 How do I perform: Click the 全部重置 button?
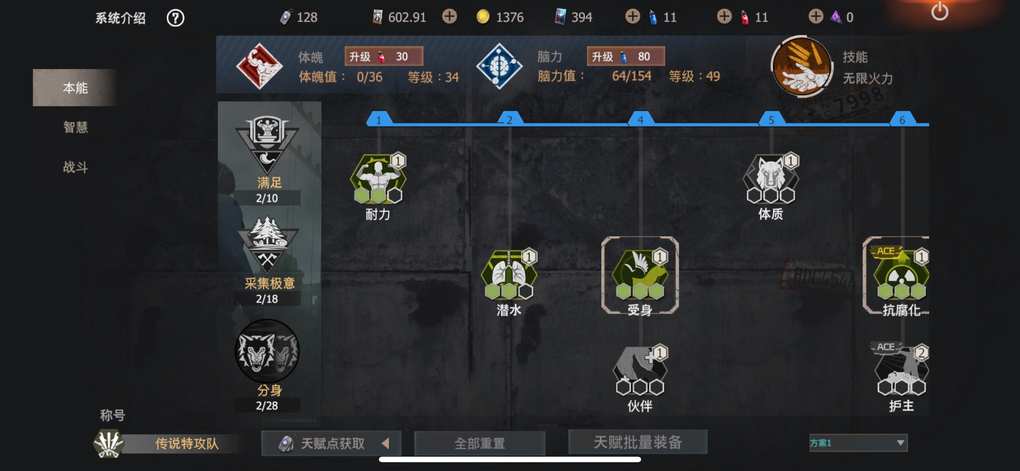click(x=479, y=443)
